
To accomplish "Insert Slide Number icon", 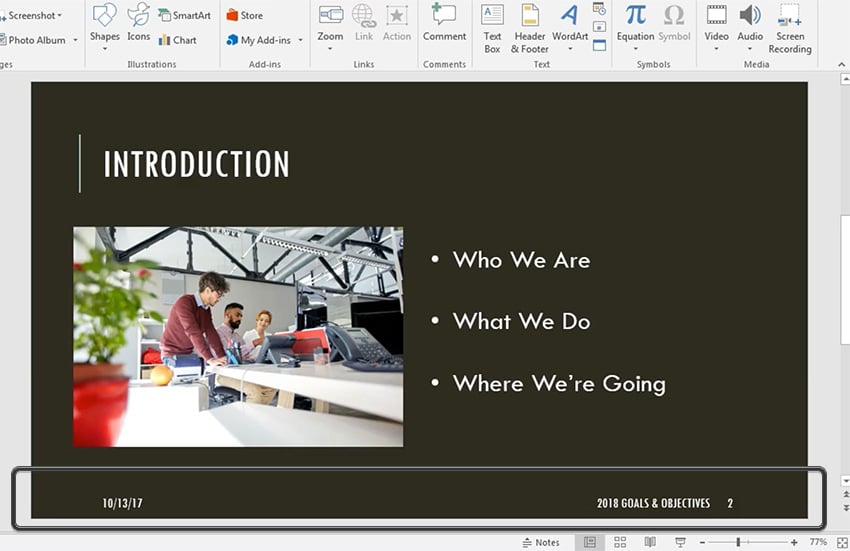I will pos(599,27).
